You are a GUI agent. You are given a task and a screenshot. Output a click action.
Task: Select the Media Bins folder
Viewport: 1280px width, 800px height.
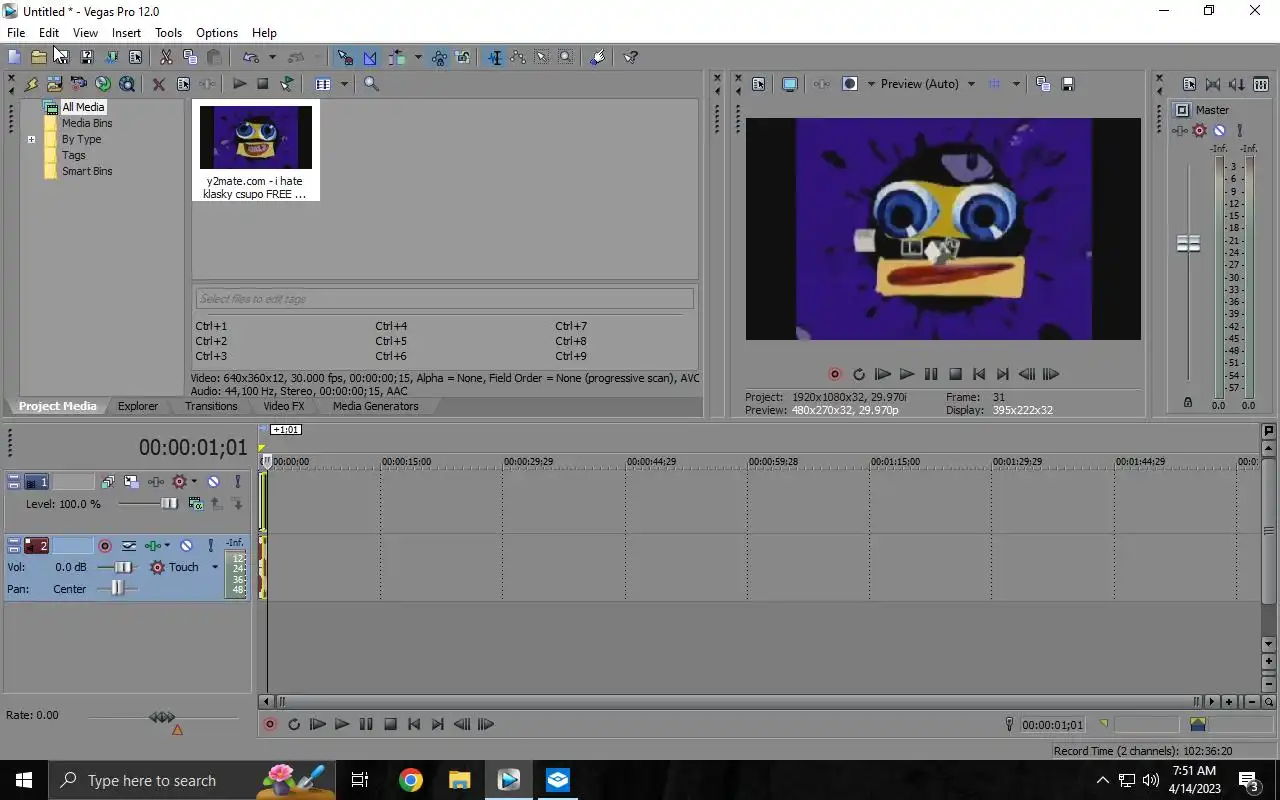tap(87, 123)
